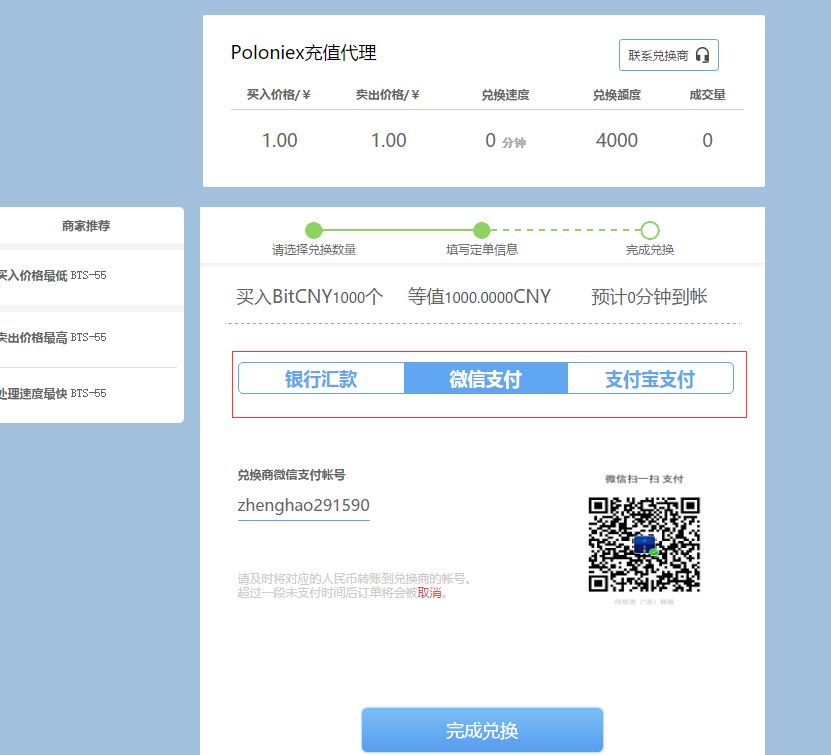Click the hollow final step circle 完成兑换

(650, 230)
